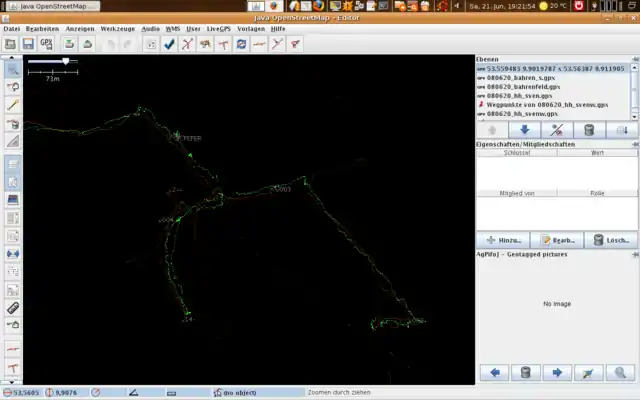
Task: Click the blue checkmark toolbar icon
Action: (169, 44)
